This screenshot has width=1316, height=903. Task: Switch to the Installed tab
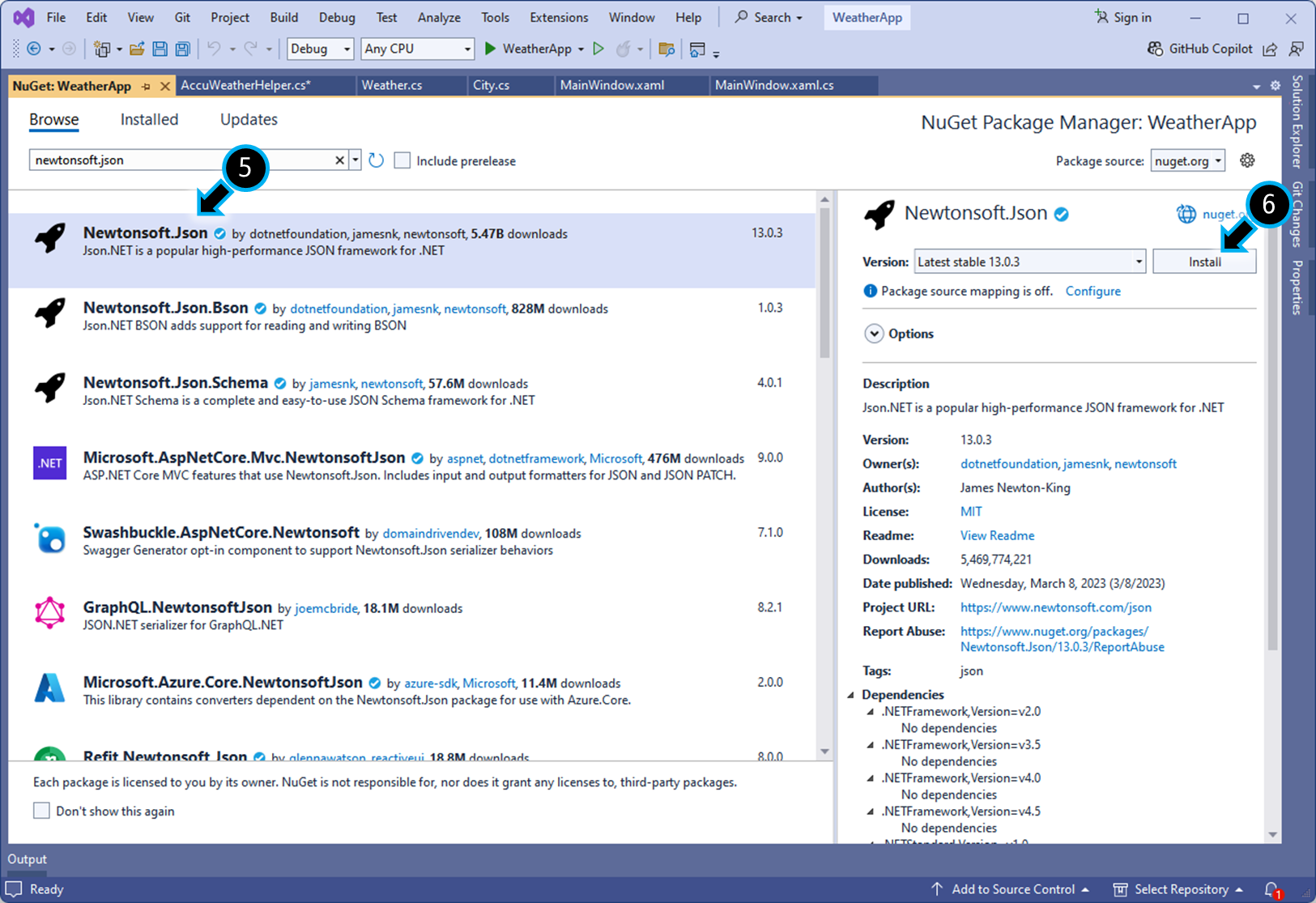(149, 119)
